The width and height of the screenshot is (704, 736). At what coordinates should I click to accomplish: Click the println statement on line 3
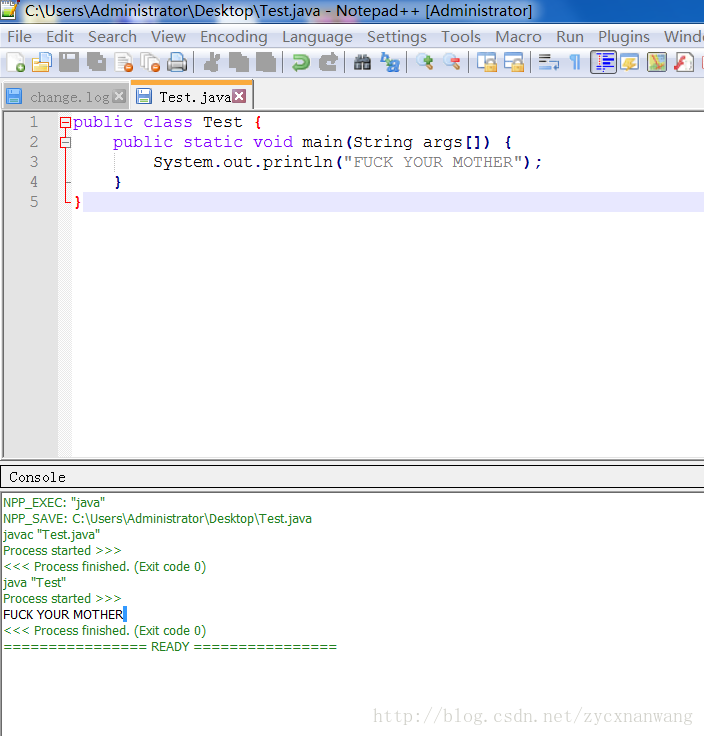(x=347, y=162)
